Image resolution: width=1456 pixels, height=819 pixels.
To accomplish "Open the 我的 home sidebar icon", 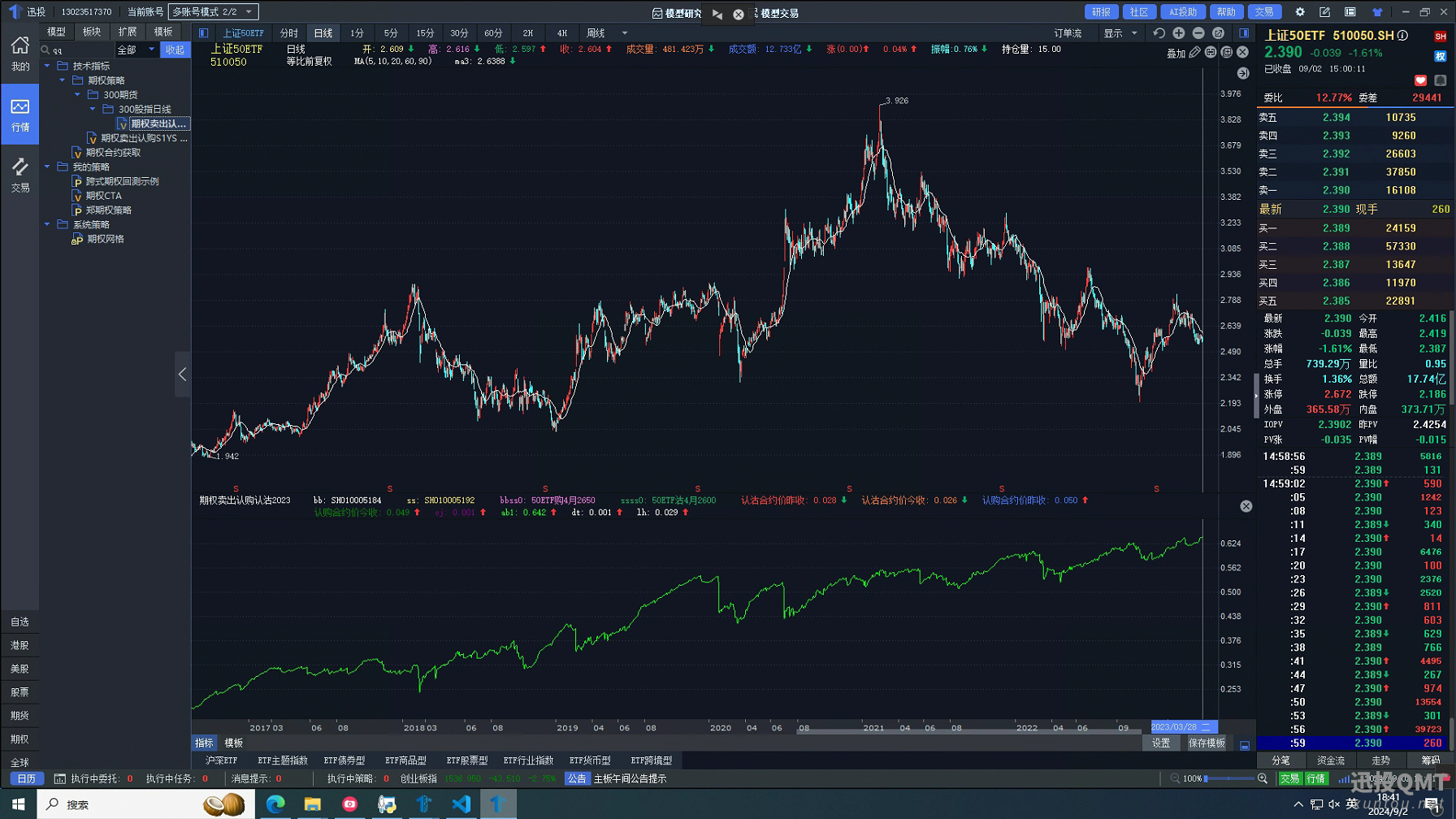I will pyautogui.click(x=19, y=54).
